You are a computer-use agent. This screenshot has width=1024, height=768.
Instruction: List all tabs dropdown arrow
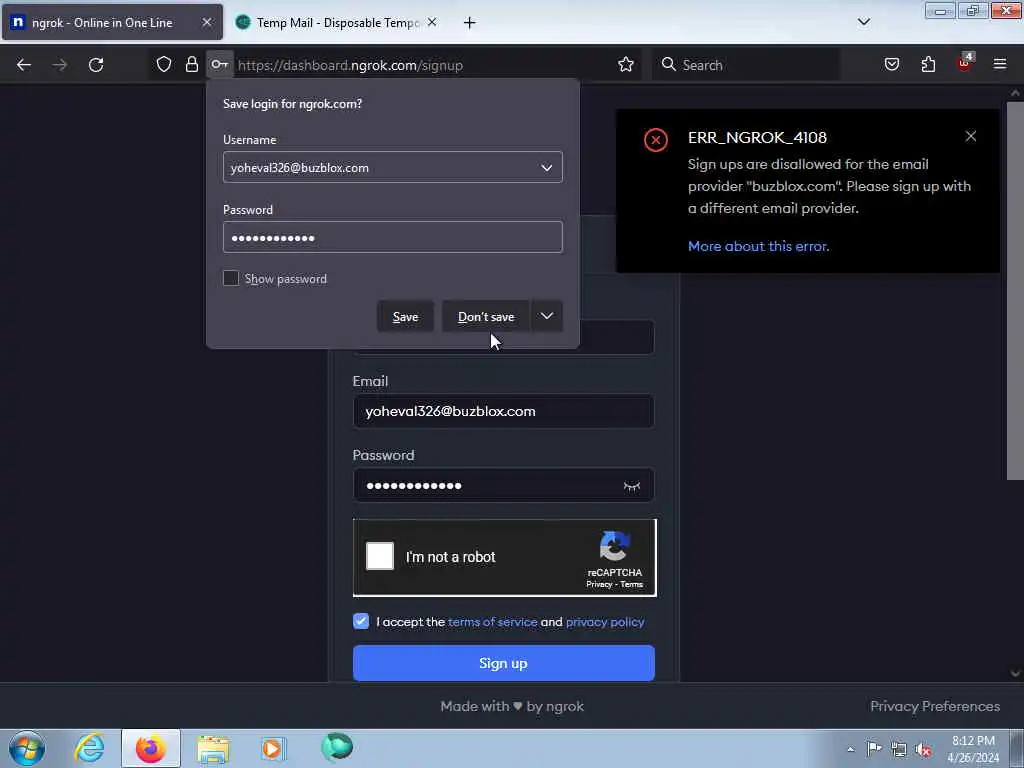point(863,22)
